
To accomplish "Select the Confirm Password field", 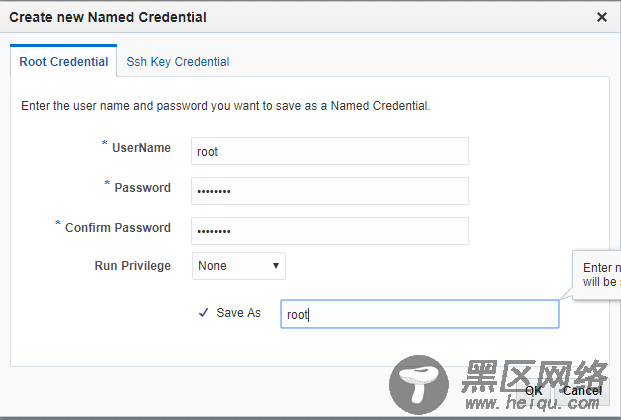I will 330,231.
